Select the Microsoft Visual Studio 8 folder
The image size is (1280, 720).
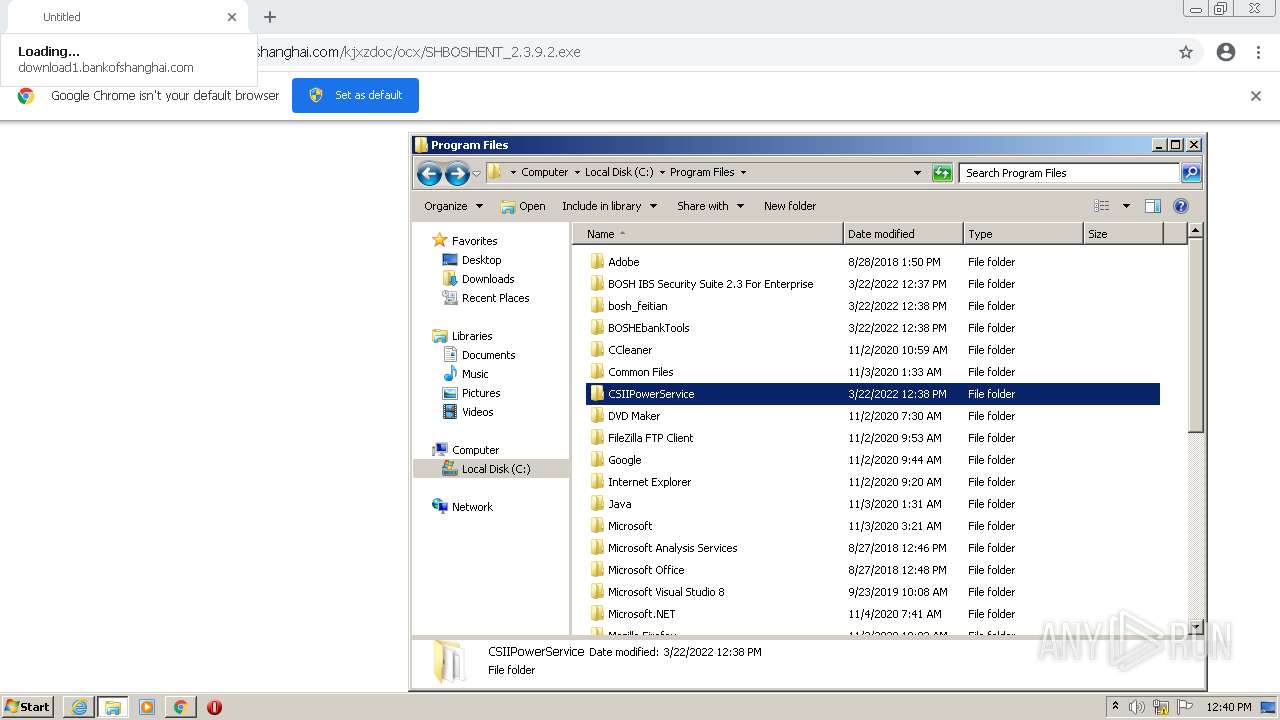point(872,592)
